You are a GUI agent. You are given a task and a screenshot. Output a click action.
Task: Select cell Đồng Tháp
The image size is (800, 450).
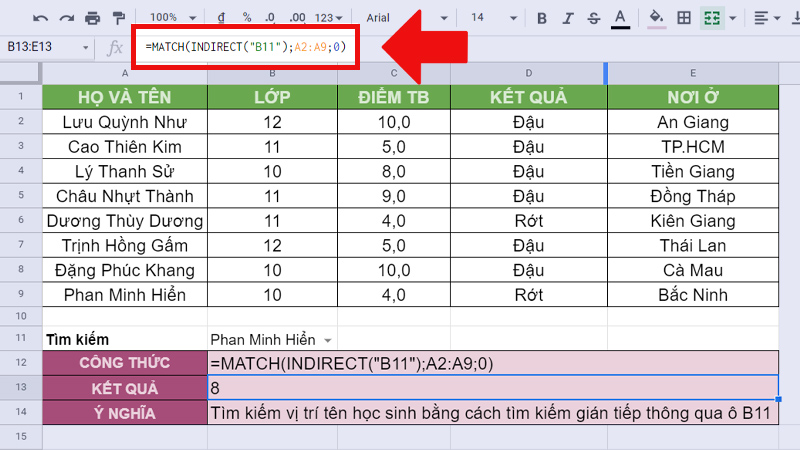pos(693,196)
